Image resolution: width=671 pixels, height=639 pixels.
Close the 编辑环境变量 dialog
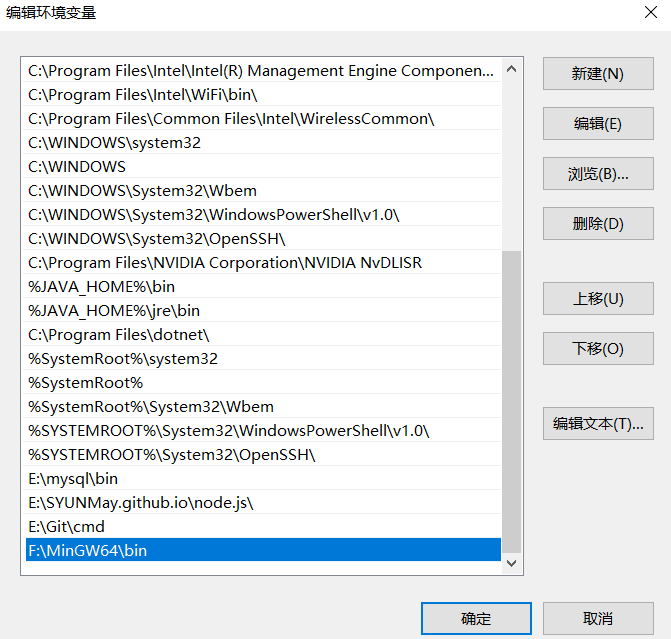tap(651, 12)
